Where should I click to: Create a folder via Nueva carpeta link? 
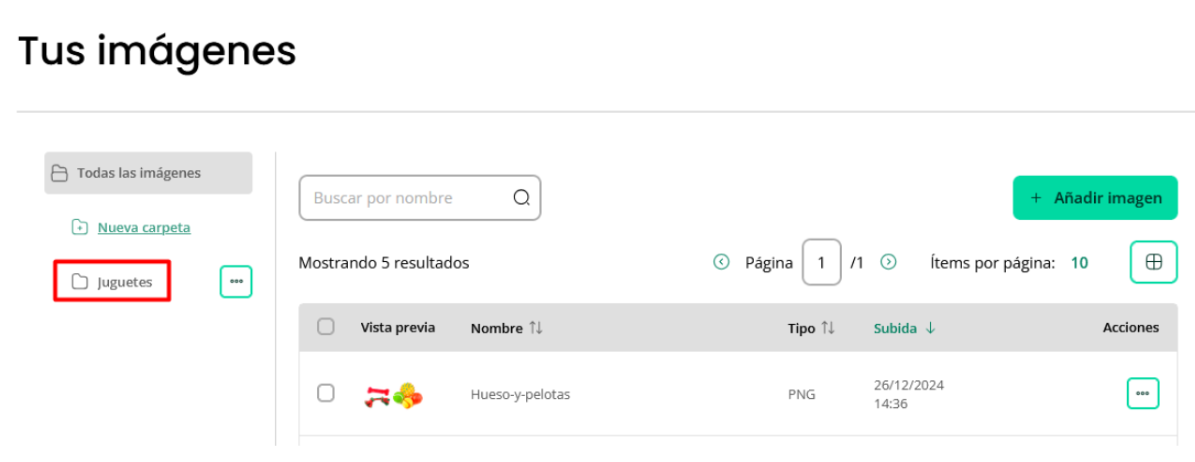(144, 227)
